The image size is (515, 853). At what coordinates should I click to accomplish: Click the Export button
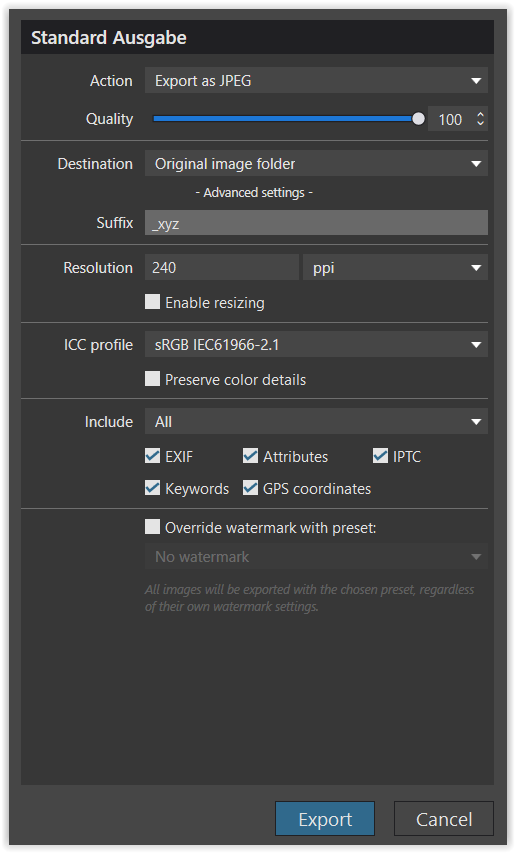[x=325, y=819]
